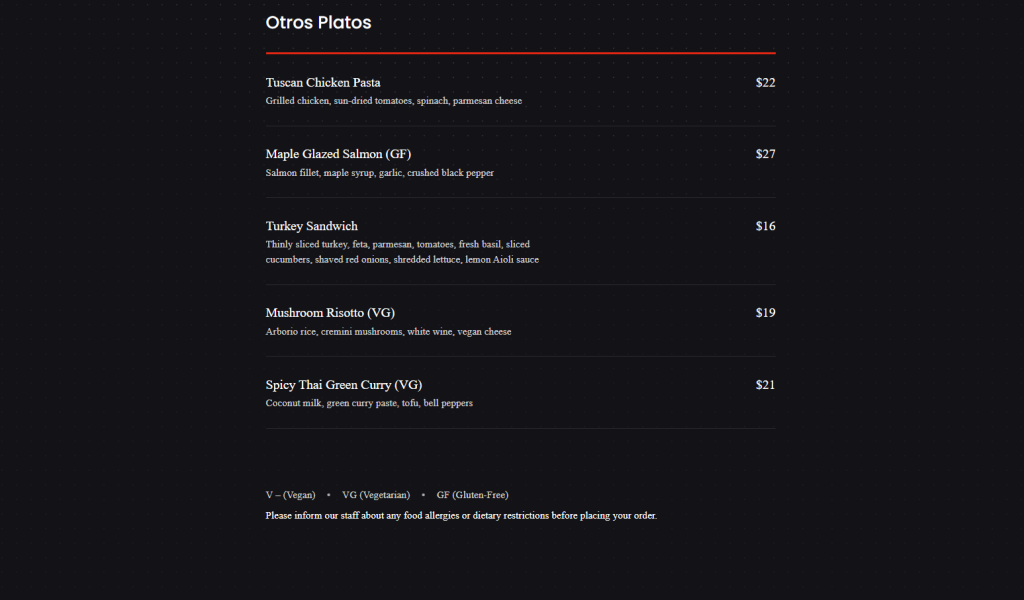Click the Otros Platos section heading
Image resolution: width=1024 pixels, height=600 pixels.
(318, 22)
